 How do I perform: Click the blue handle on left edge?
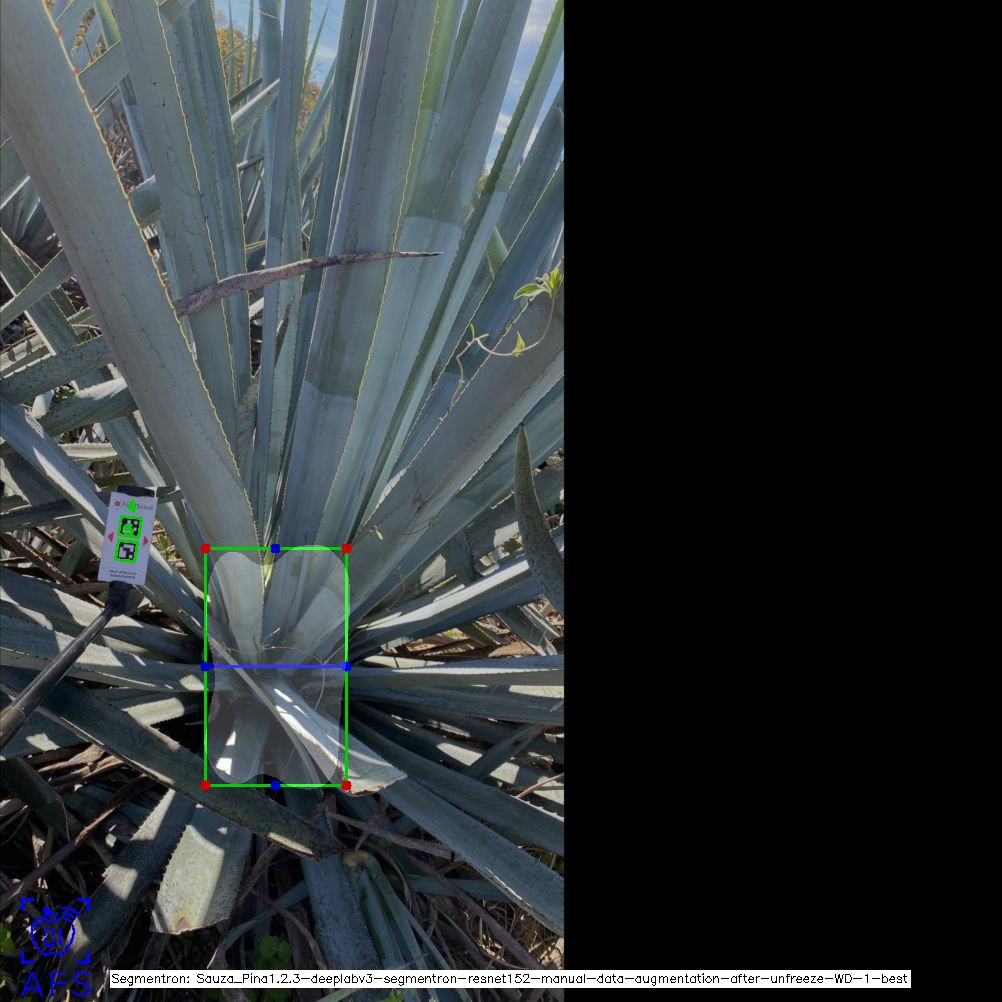[205, 667]
